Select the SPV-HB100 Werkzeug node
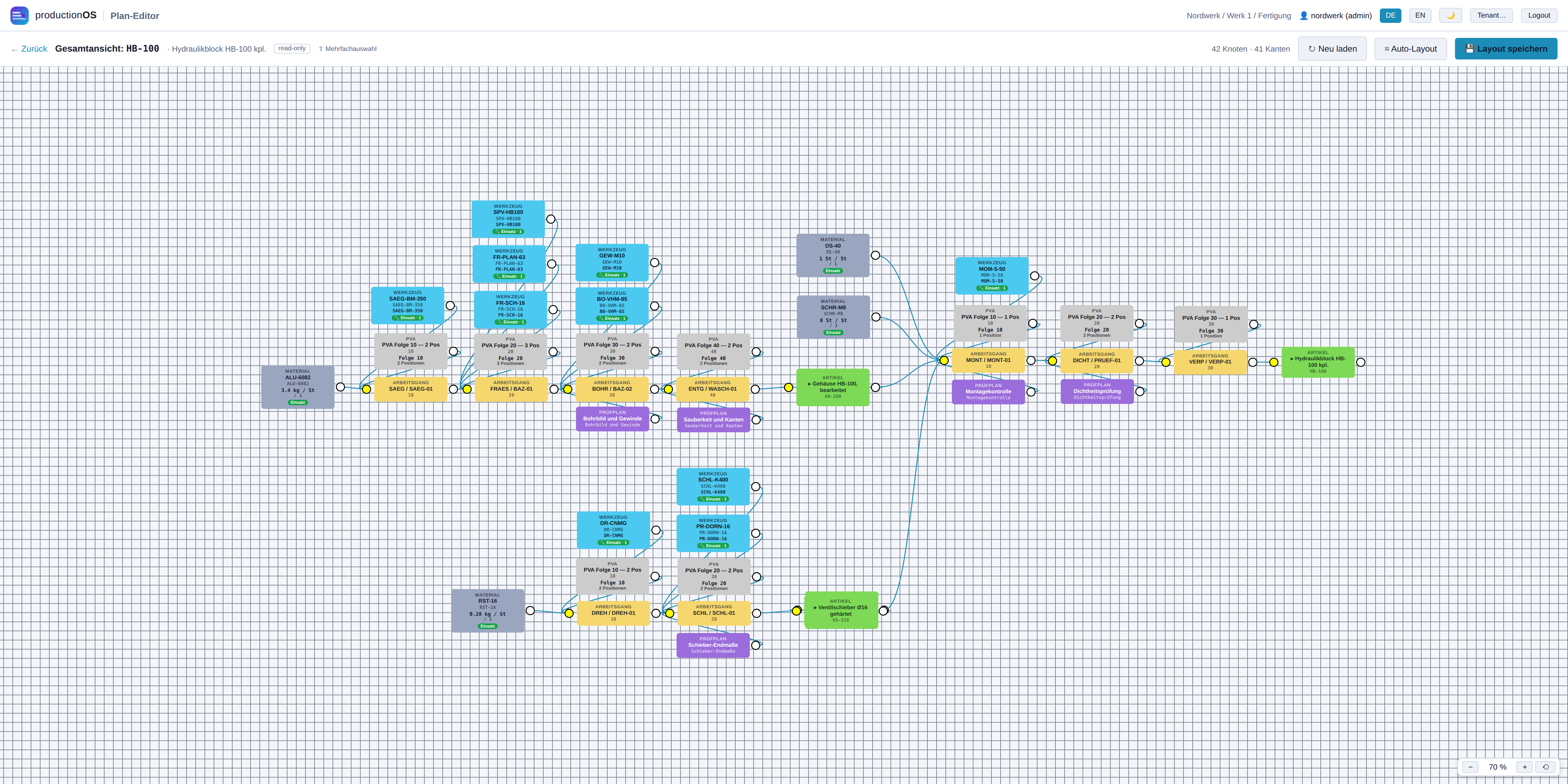The image size is (1568, 784). coord(508,219)
